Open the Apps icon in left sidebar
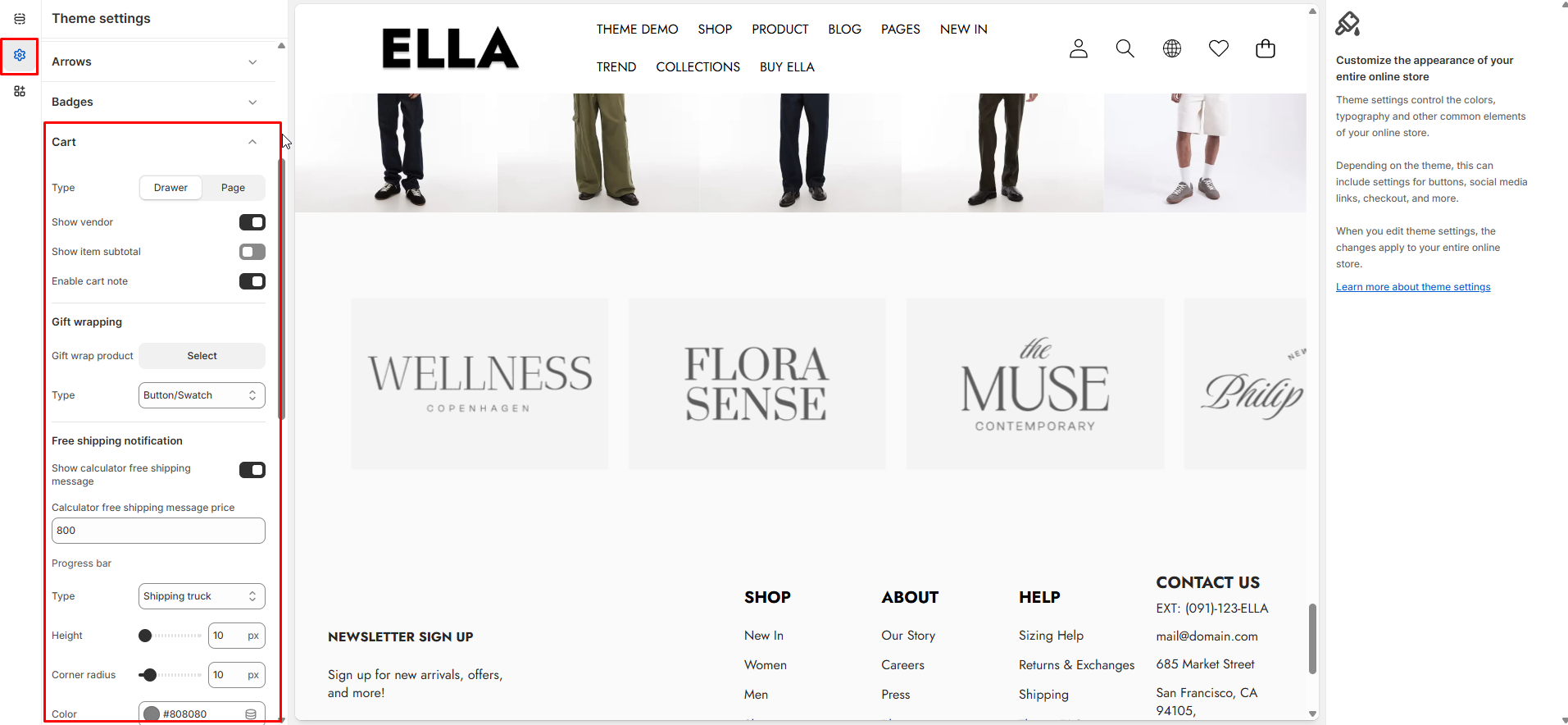The height and width of the screenshot is (725, 1568). point(20,91)
